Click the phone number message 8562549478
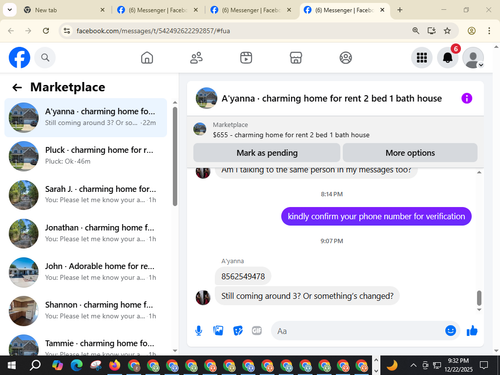 (243, 276)
